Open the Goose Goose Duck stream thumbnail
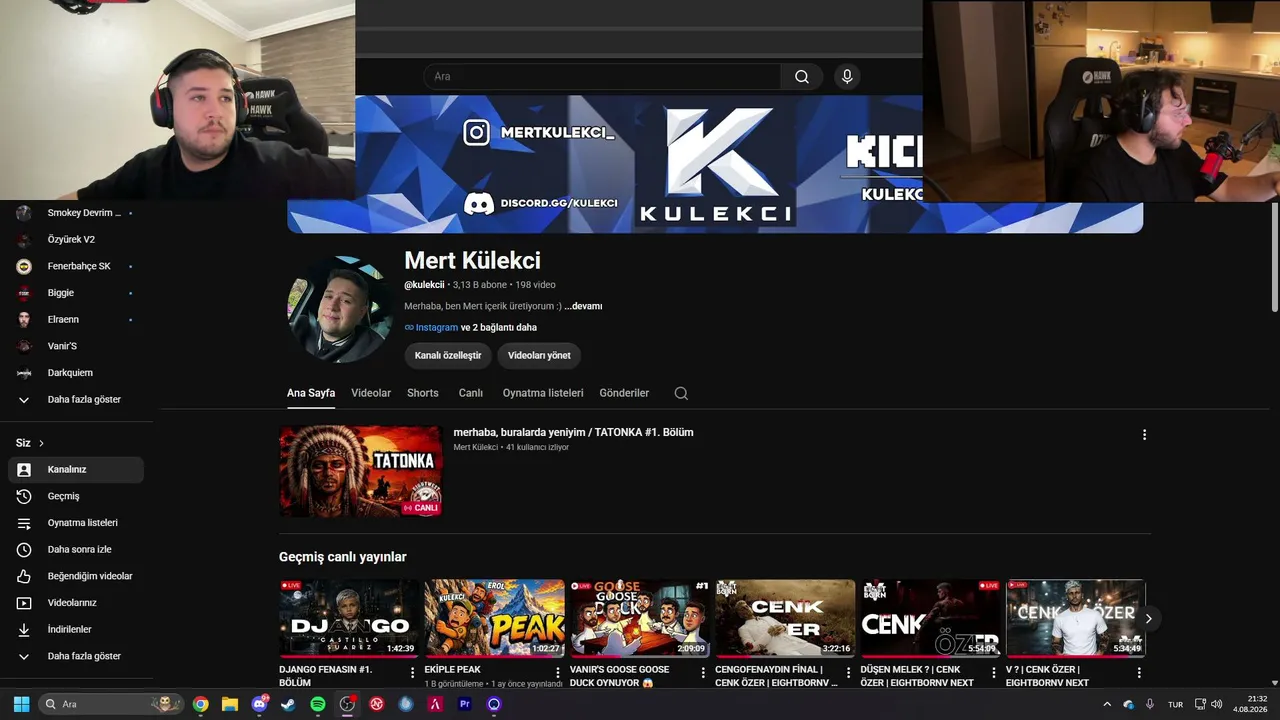Screen dimensions: 1280x720 click(640, 618)
